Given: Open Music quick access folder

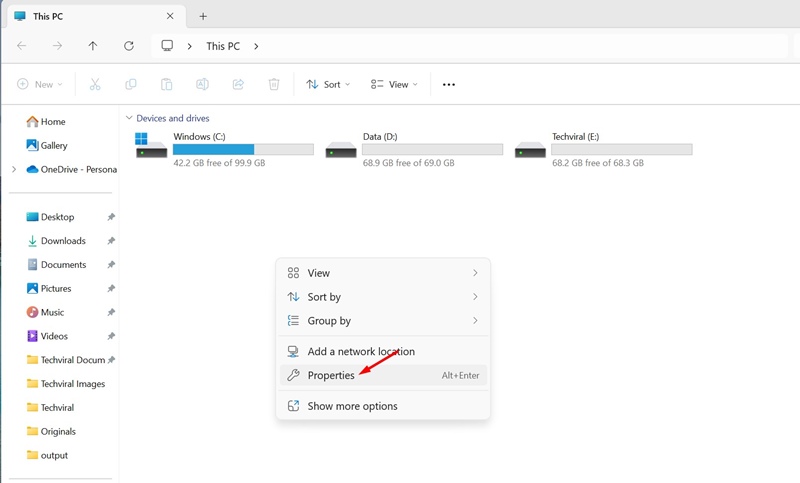Looking at the screenshot, I should pyautogui.click(x=45, y=312).
